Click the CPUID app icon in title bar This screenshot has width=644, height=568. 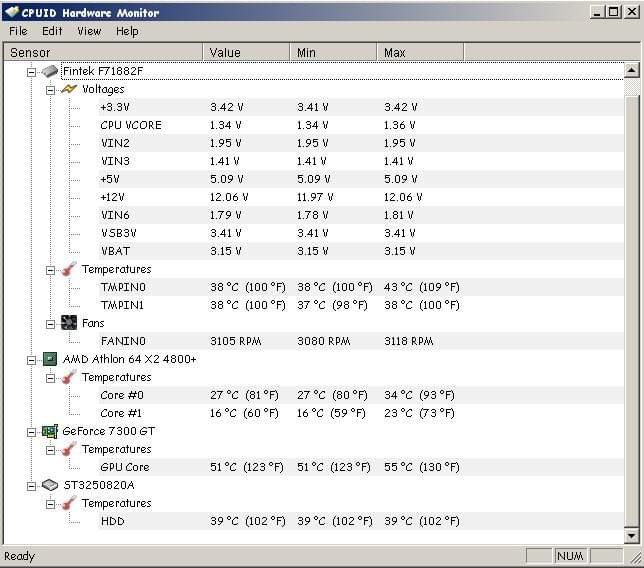coord(12,12)
